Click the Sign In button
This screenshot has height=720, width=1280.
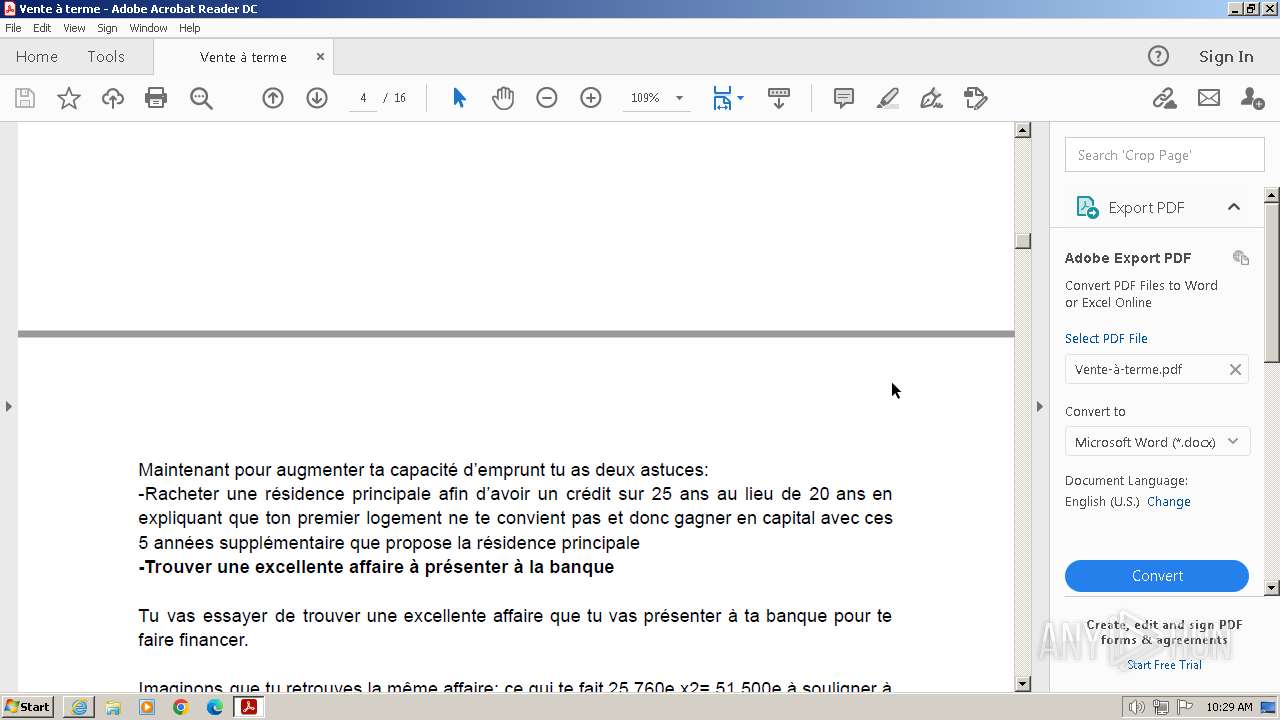(1226, 57)
